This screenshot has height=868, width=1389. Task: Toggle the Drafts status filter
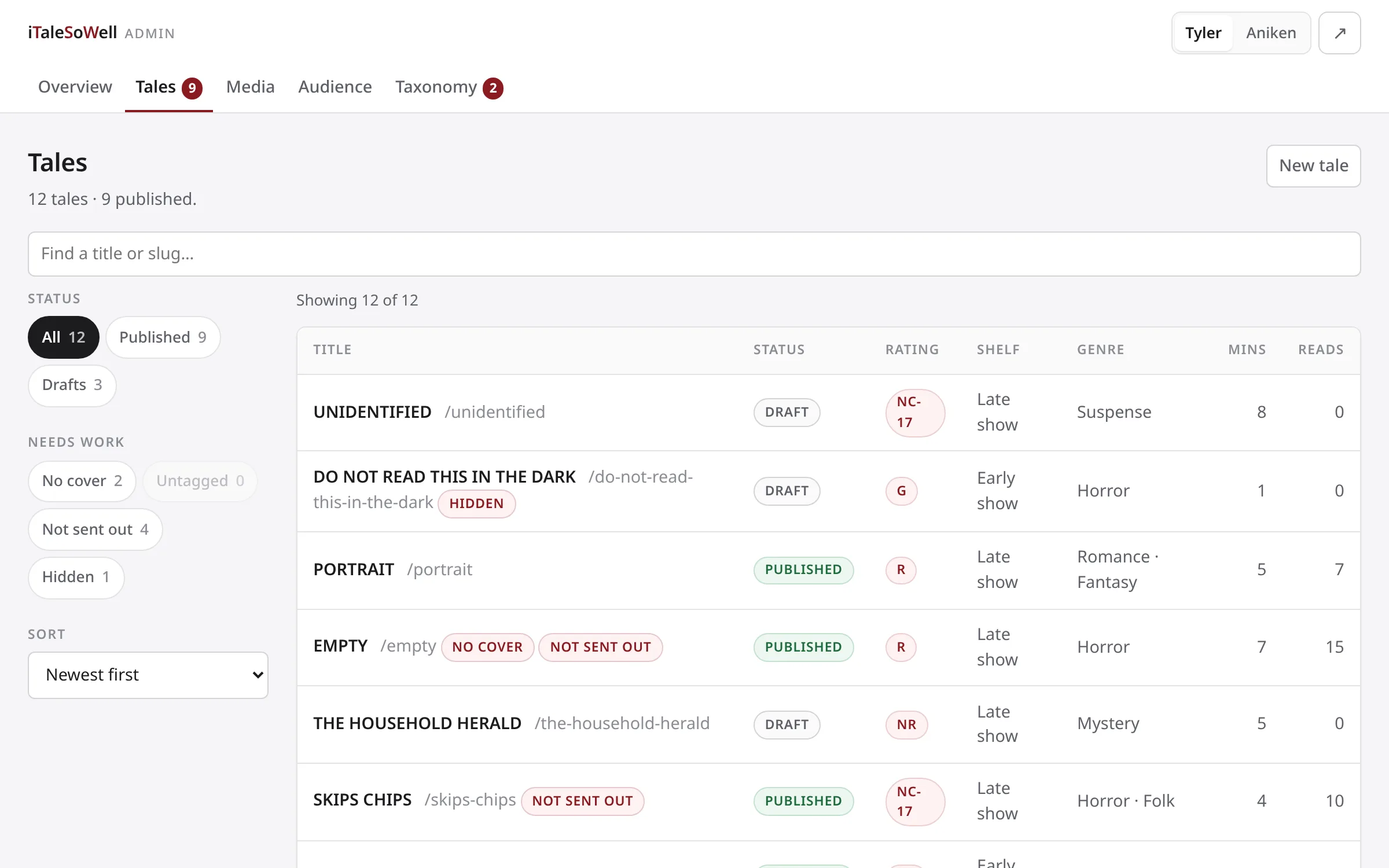coord(72,385)
